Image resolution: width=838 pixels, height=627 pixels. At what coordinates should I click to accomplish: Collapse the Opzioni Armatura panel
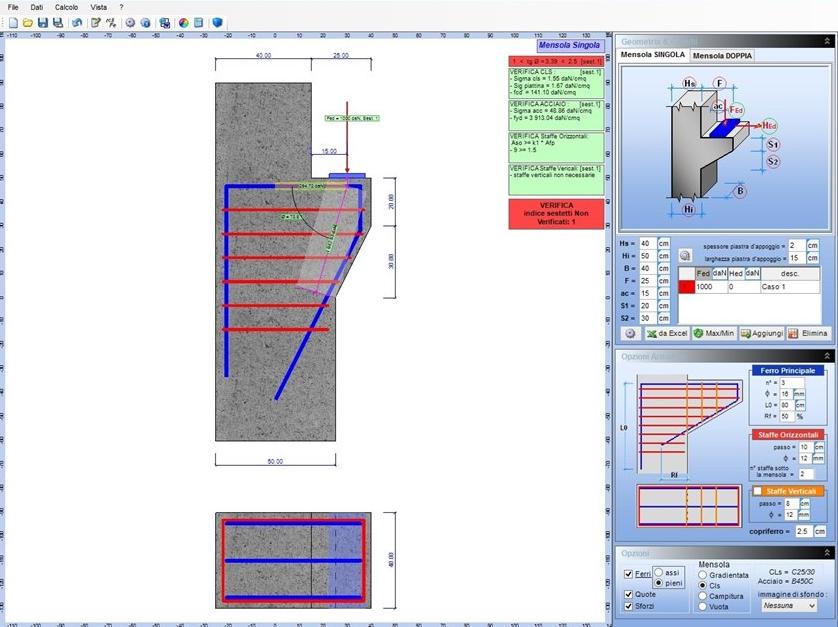(x=827, y=356)
